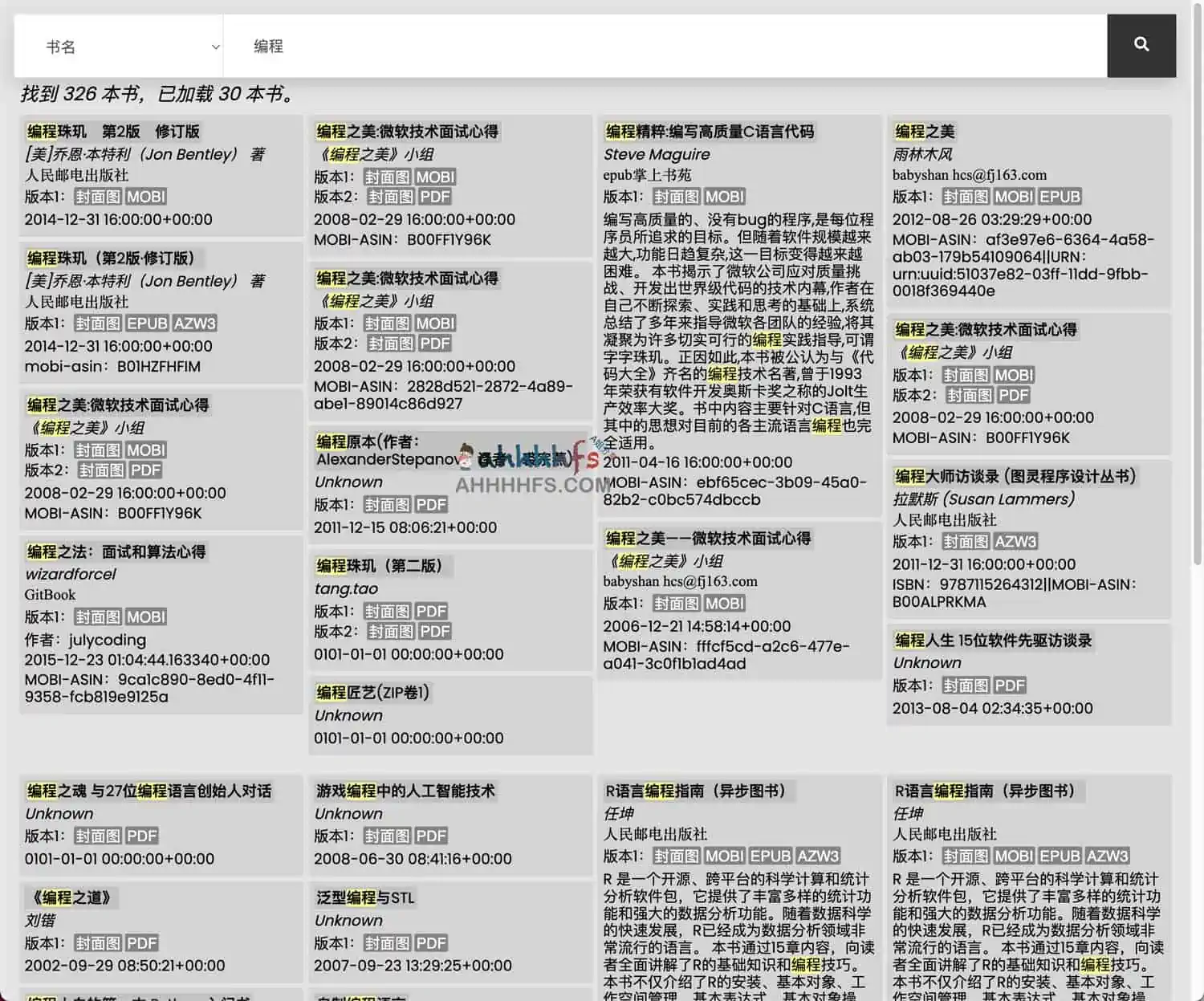Download EPUB of R语言编程指南 bottom right column

pyautogui.click(x=1060, y=856)
